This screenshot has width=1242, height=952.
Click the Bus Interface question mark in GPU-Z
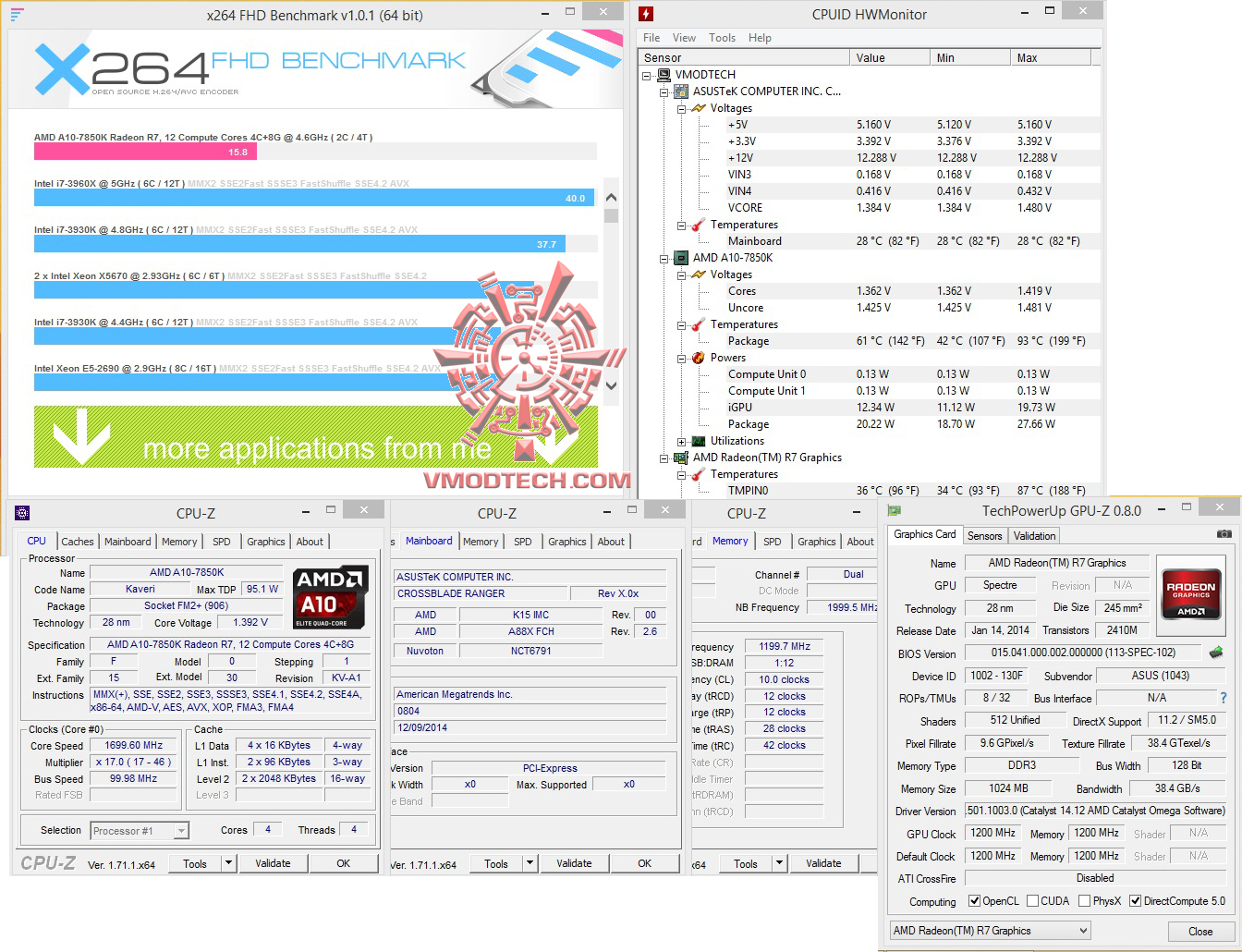click(1224, 698)
